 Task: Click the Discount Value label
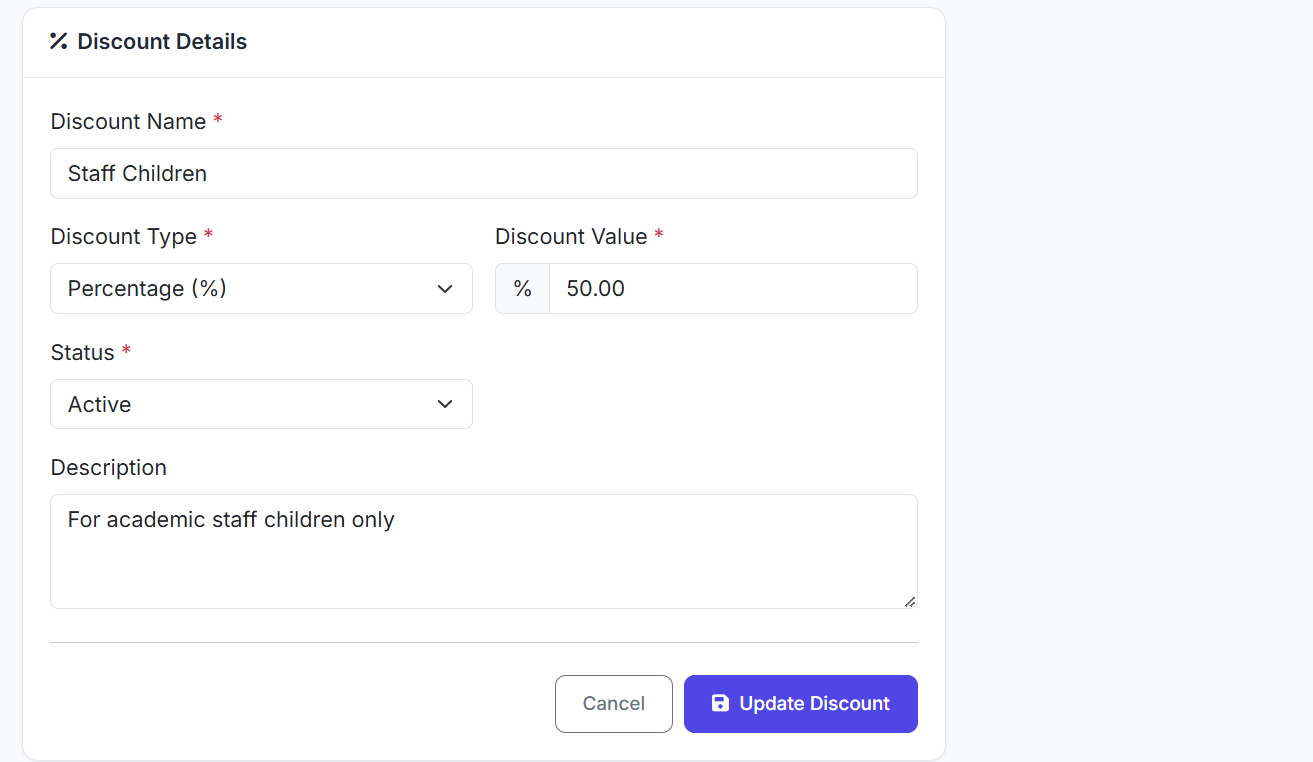571,237
